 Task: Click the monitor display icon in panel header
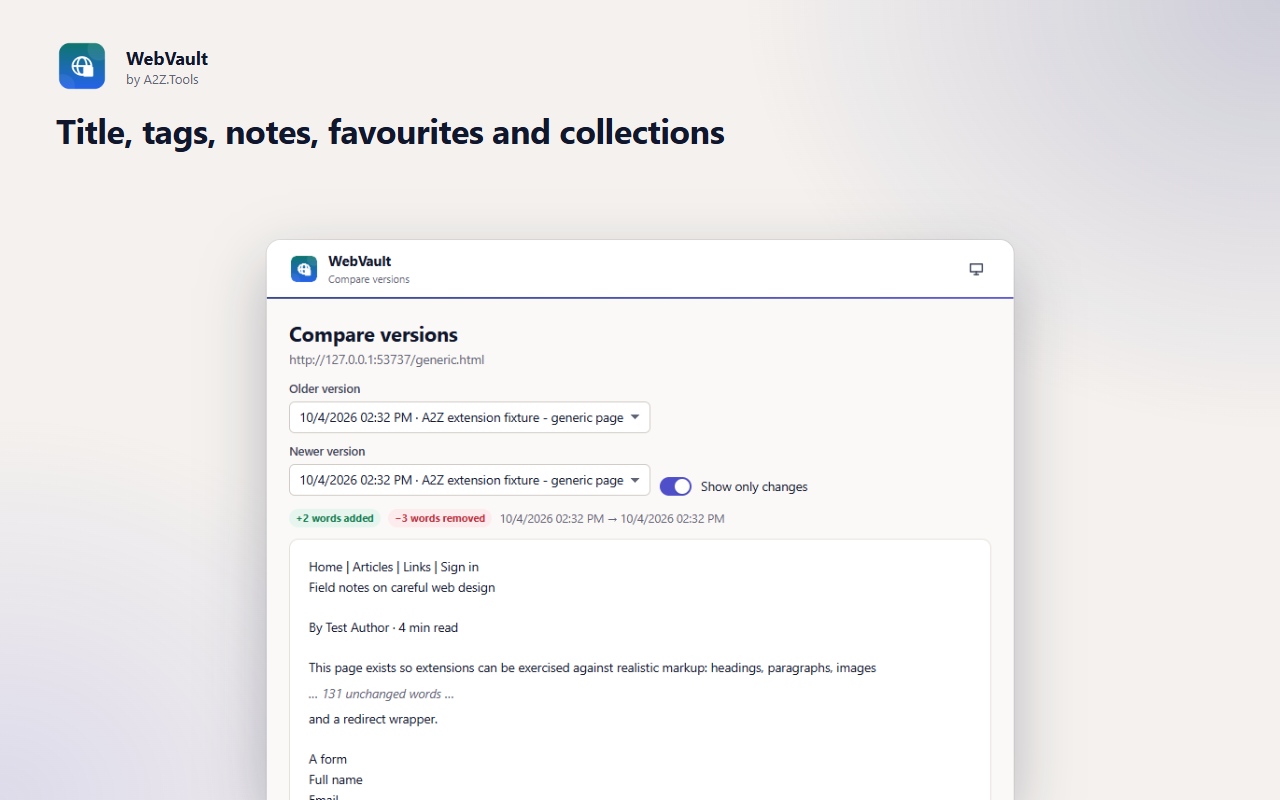pos(977,269)
